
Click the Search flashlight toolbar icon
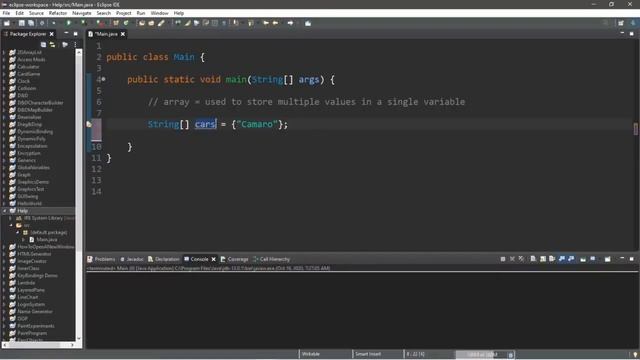pyautogui.click(x=161, y=23)
